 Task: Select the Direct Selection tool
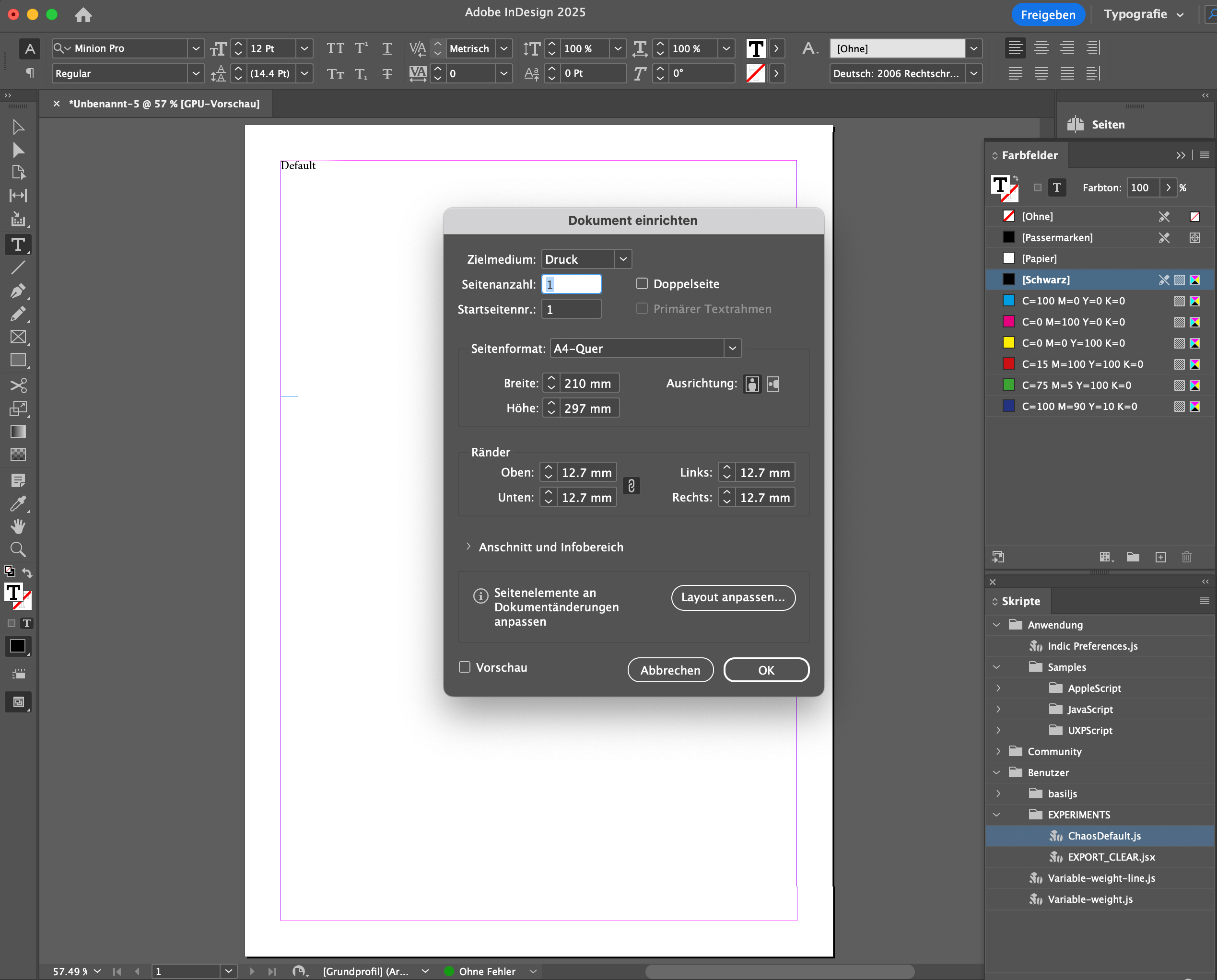pos(18,150)
